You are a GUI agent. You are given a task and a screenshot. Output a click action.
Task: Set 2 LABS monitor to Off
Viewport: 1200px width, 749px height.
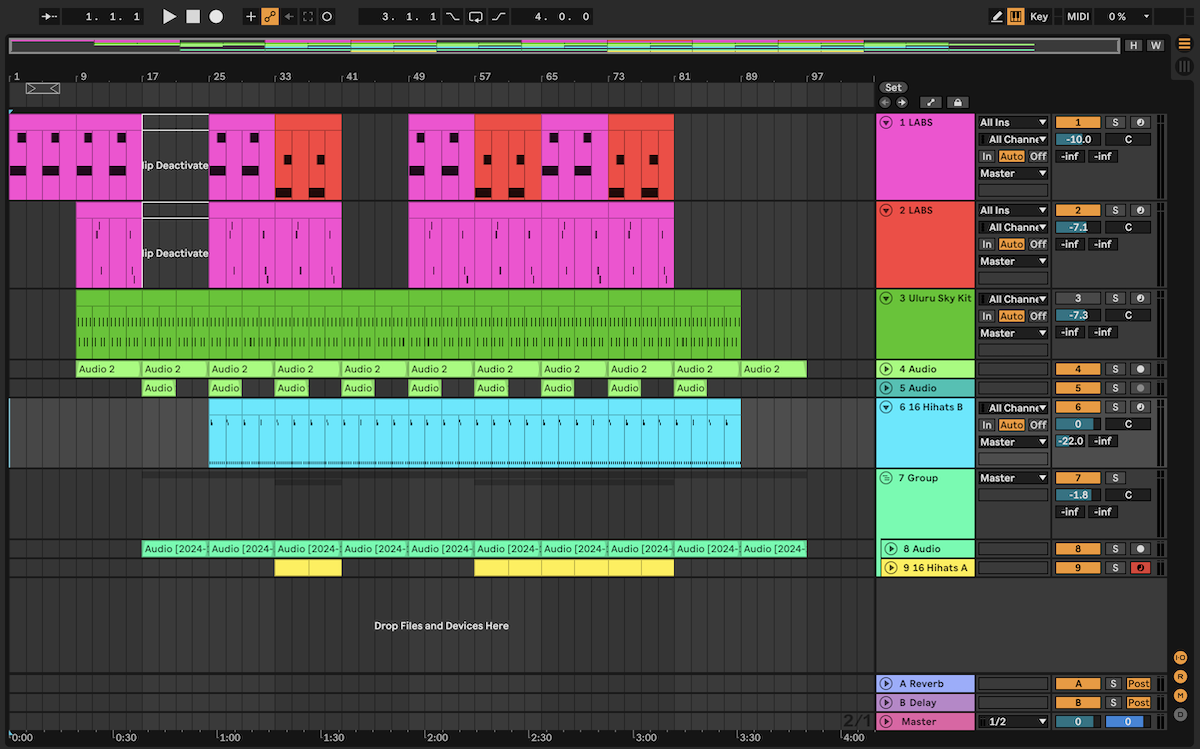(1038, 244)
